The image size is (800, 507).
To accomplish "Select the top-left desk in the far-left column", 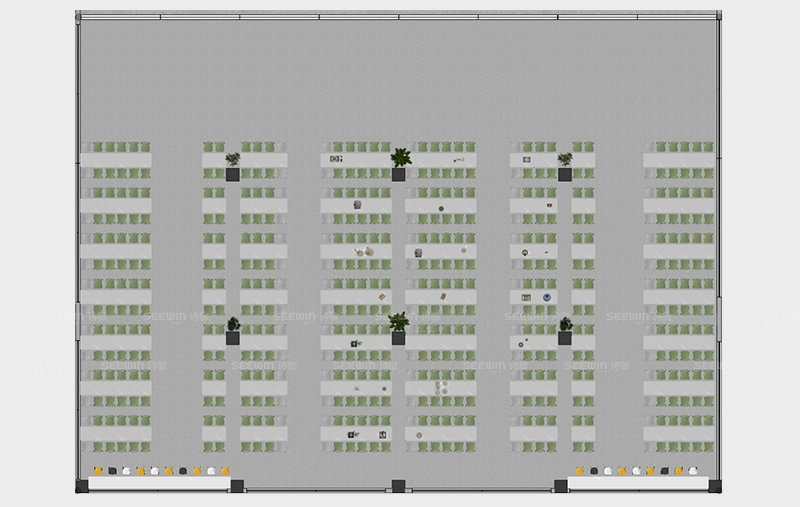I will pyautogui.click(x=116, y=160).
